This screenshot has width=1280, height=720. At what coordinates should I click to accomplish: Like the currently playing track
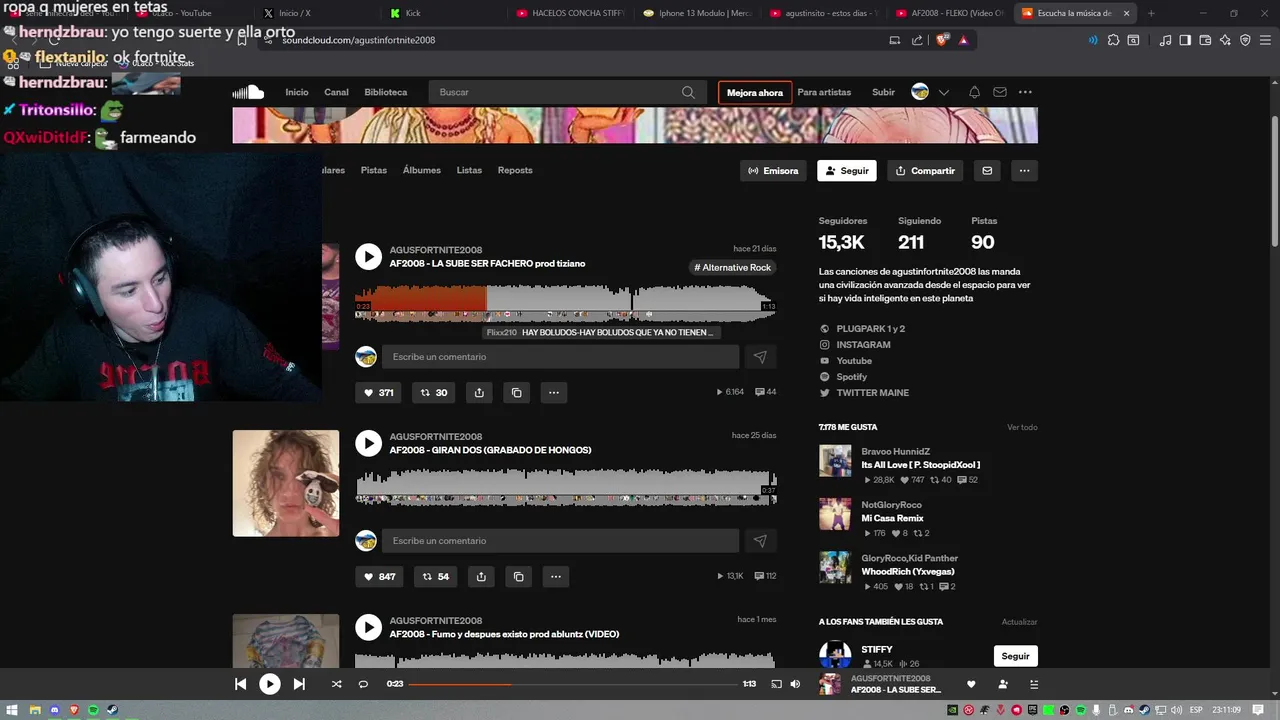[971, 684]
